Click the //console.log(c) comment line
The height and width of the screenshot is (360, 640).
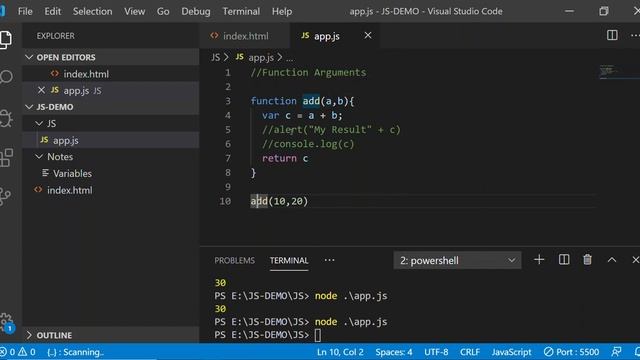tap(308, 144)
